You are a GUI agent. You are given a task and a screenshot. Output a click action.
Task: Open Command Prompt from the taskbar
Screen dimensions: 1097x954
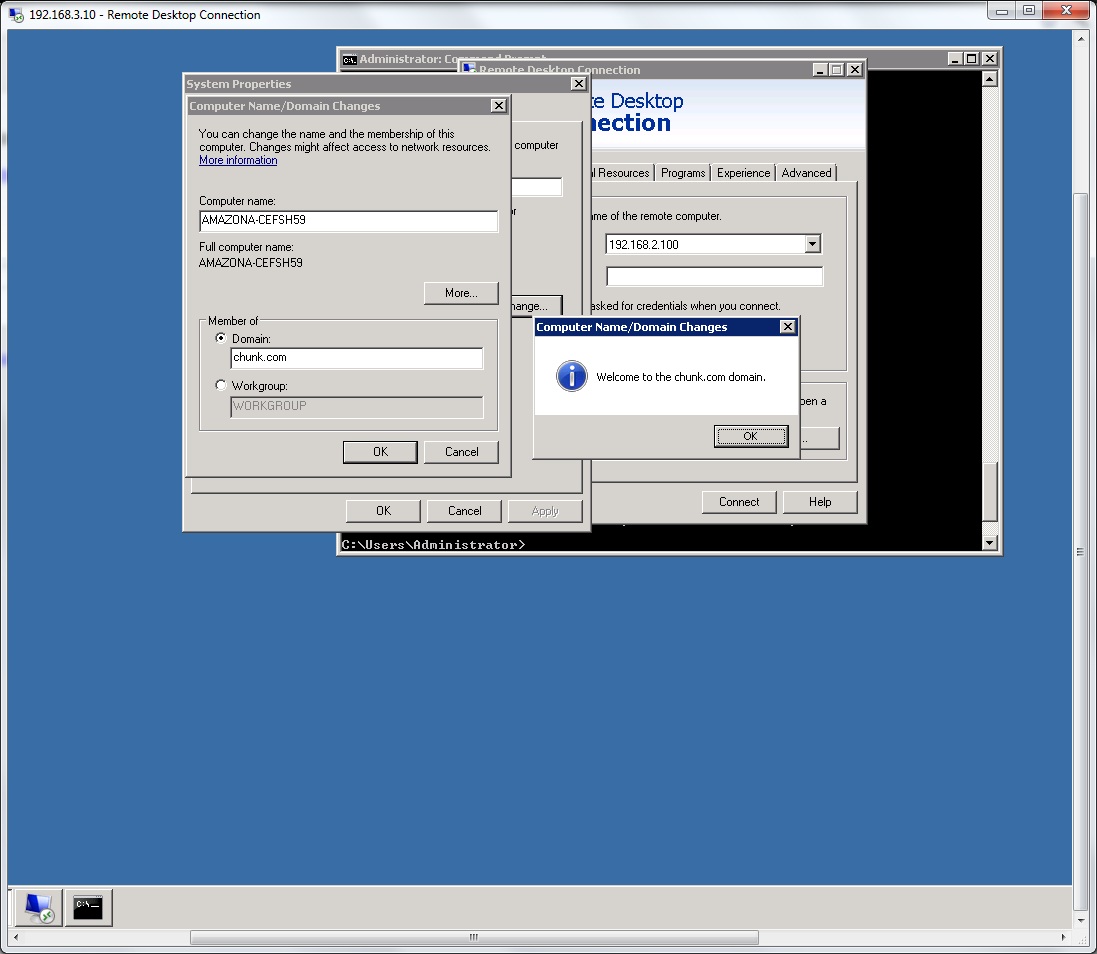click(88, 908)
